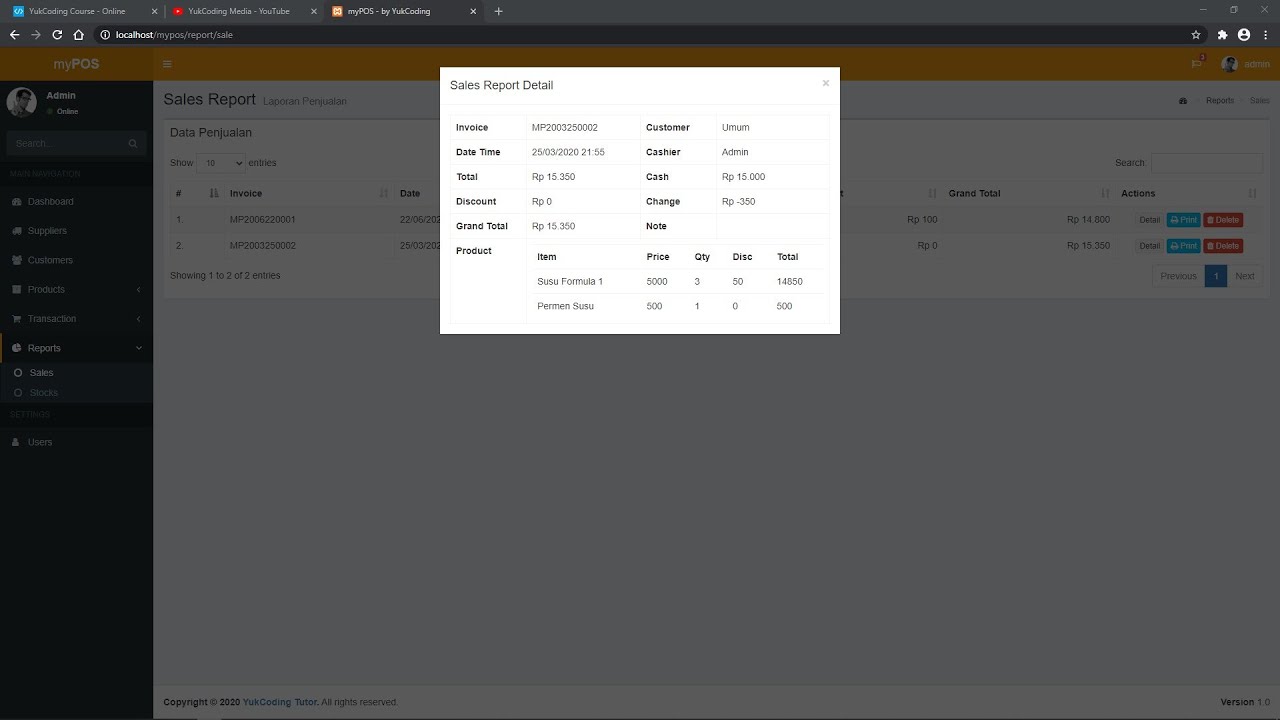Delete invoice MP2006220001
The width and height of the screenshot is (1280, 720).
[1223, 220]
